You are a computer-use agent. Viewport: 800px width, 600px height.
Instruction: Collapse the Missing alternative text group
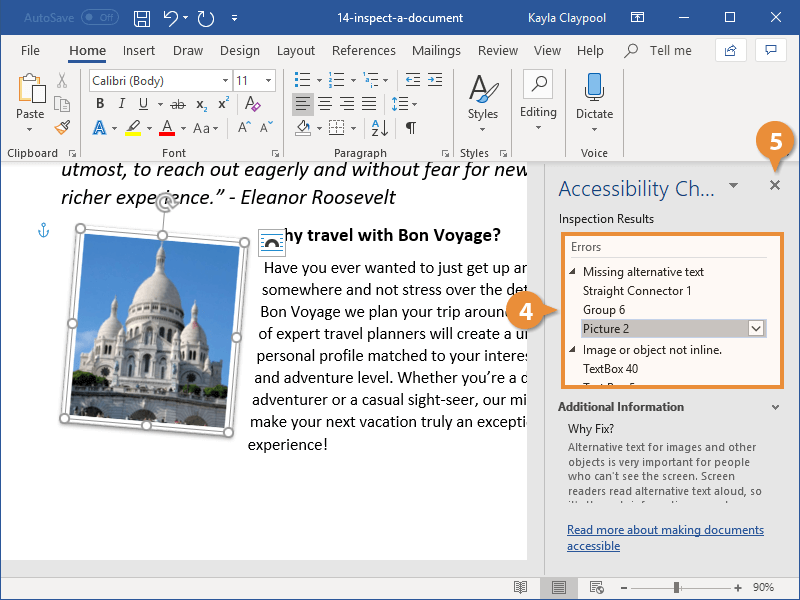tap(573, 272)
